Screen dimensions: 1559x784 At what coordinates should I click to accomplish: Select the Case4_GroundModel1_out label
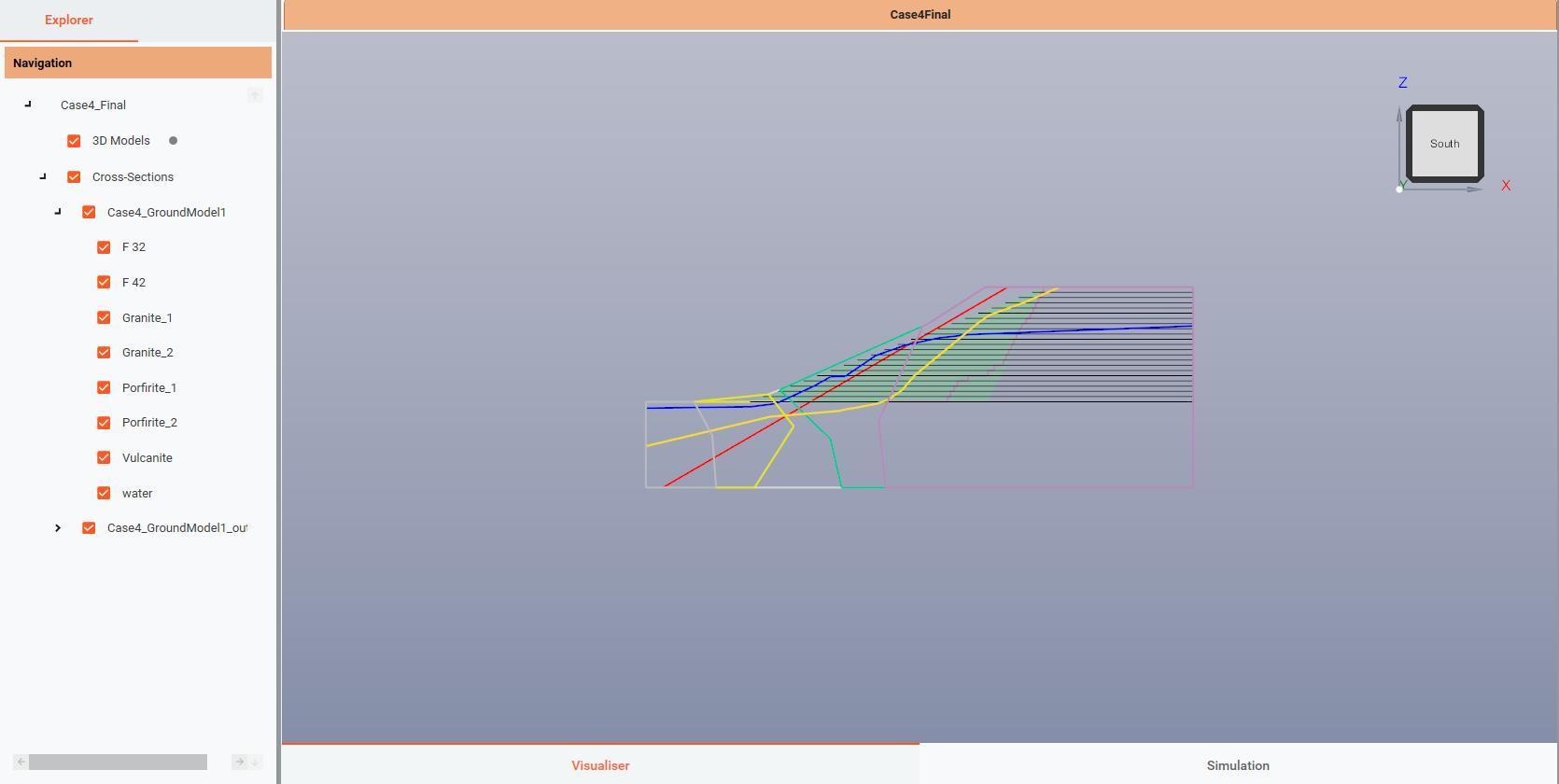click(177, 528)
